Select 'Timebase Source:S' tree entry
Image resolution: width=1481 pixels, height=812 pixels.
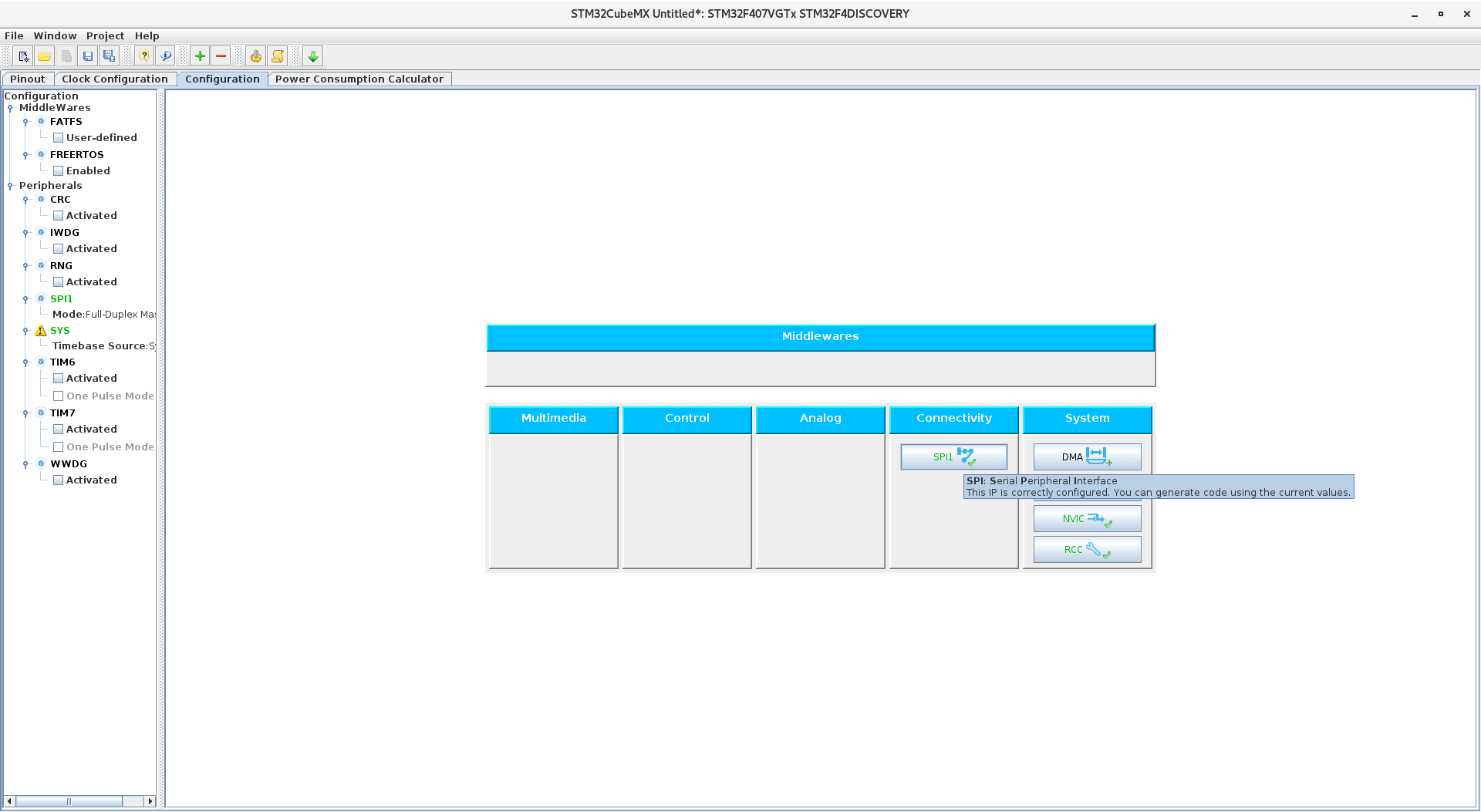pyautogui.click(x=103, y=346)
